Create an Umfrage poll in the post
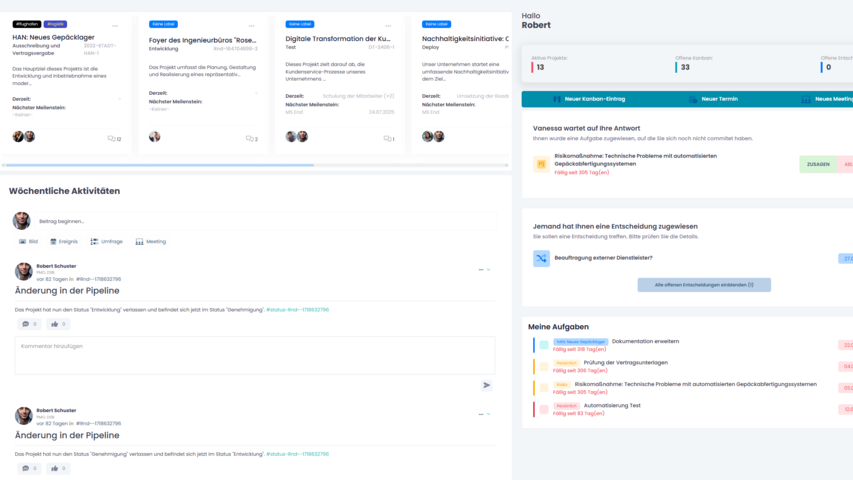Viewport: 853px width, 480px height. click(x=106, y=241)
